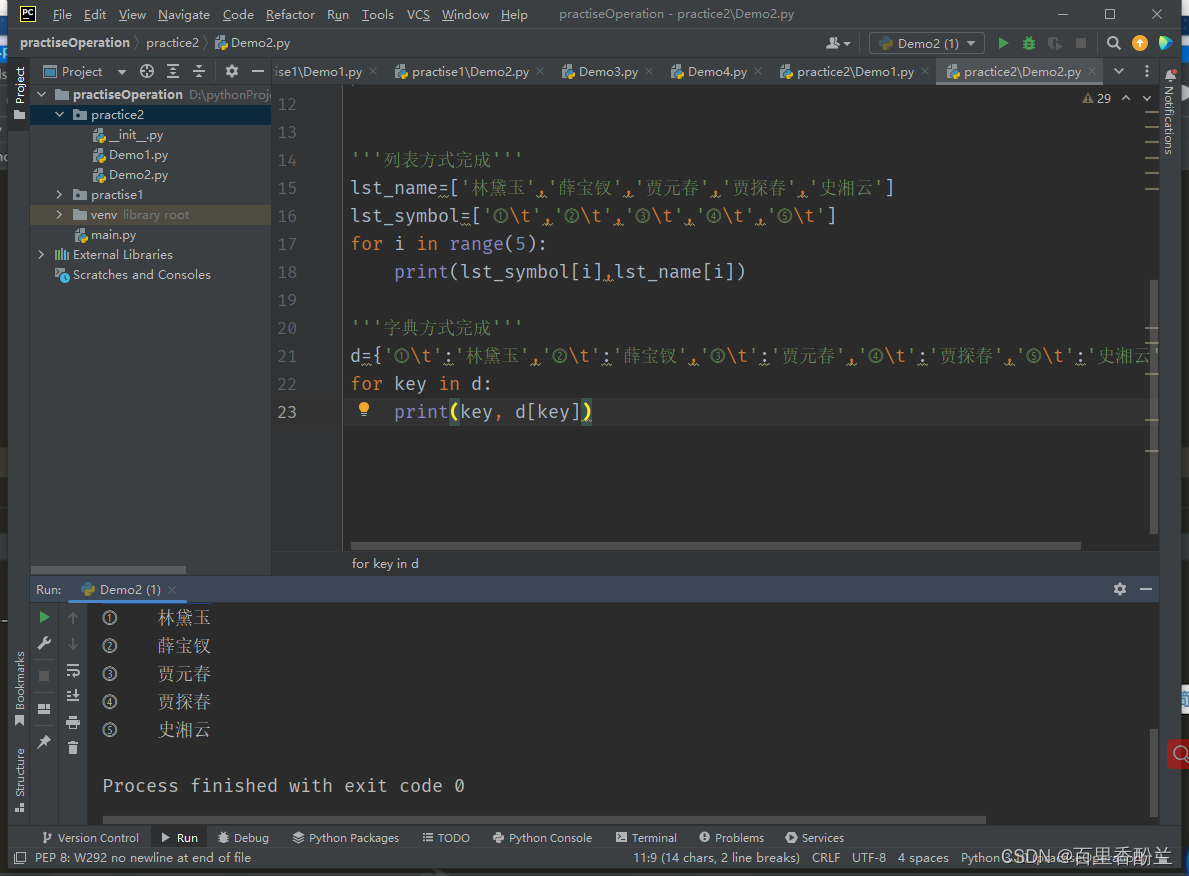1189x876 pixels.
Task: Start debugging with the bug icon
Action: [1029, 43]
